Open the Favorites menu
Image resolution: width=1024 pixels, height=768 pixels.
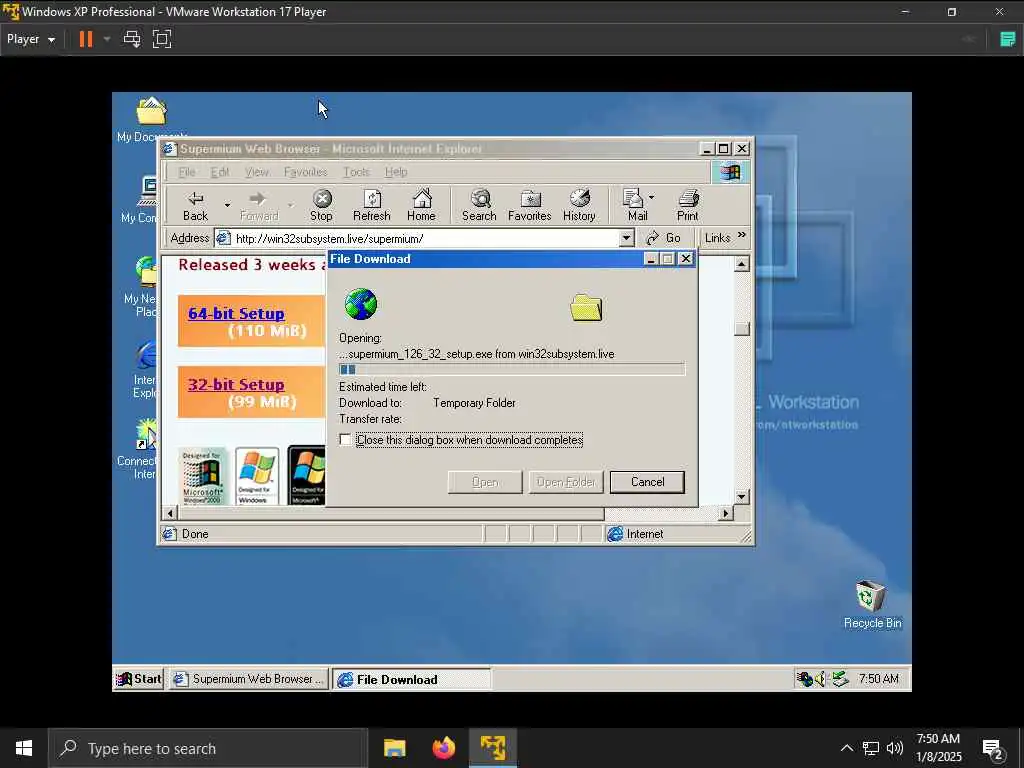(306, 172)
